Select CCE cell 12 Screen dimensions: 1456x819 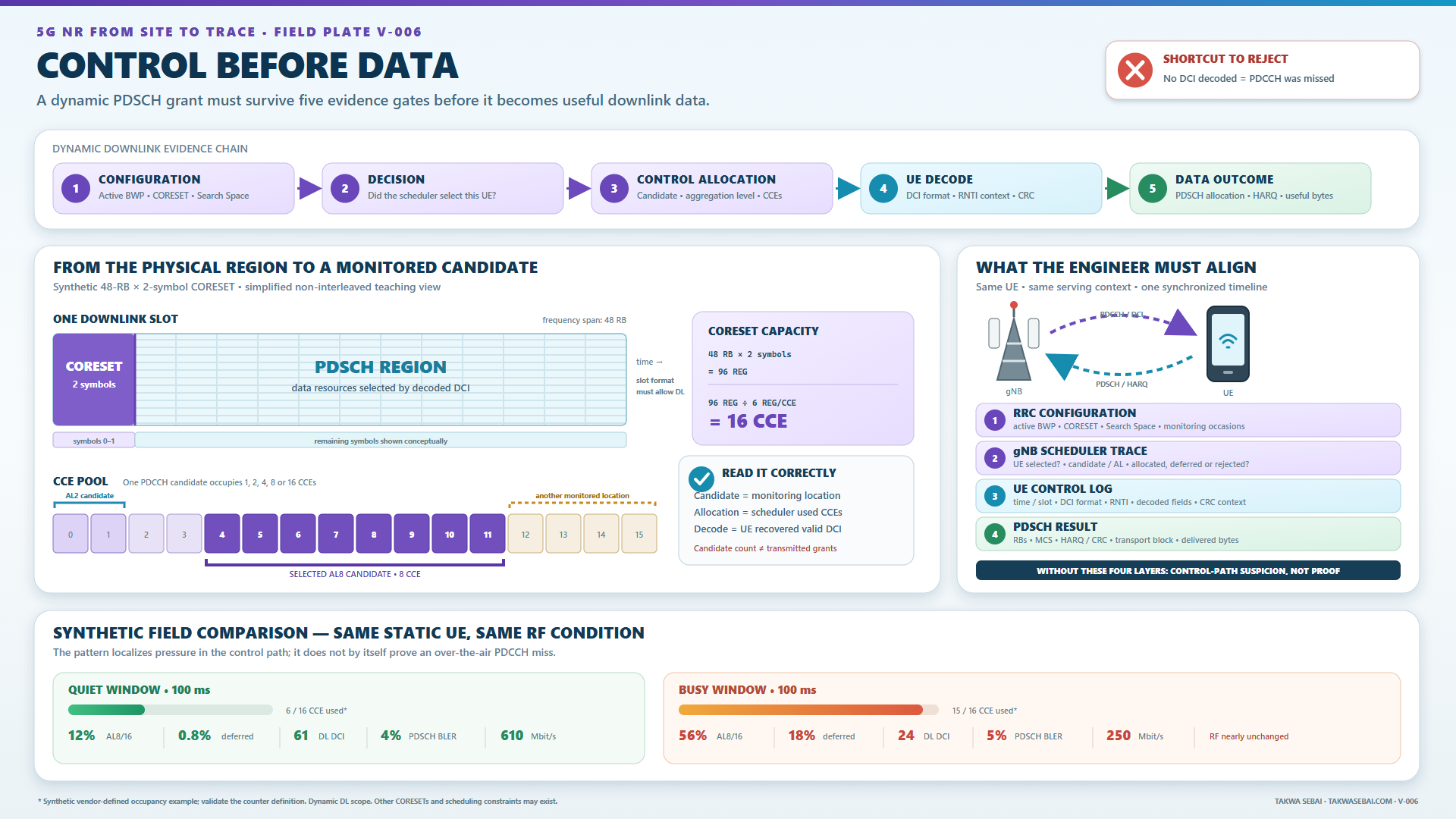526,534
